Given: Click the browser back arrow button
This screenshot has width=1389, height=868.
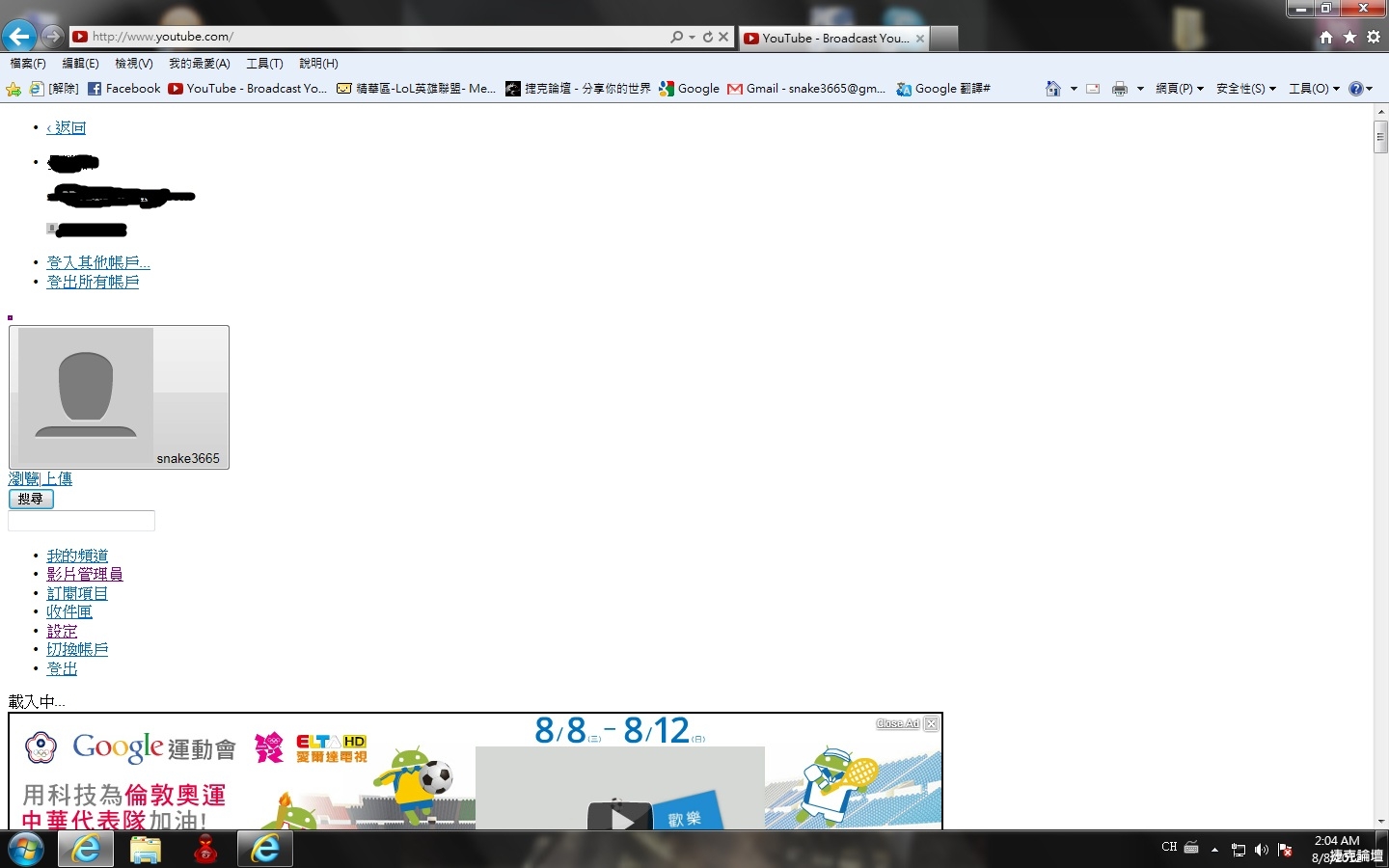Looking at the screenshot, I should 19,37.
